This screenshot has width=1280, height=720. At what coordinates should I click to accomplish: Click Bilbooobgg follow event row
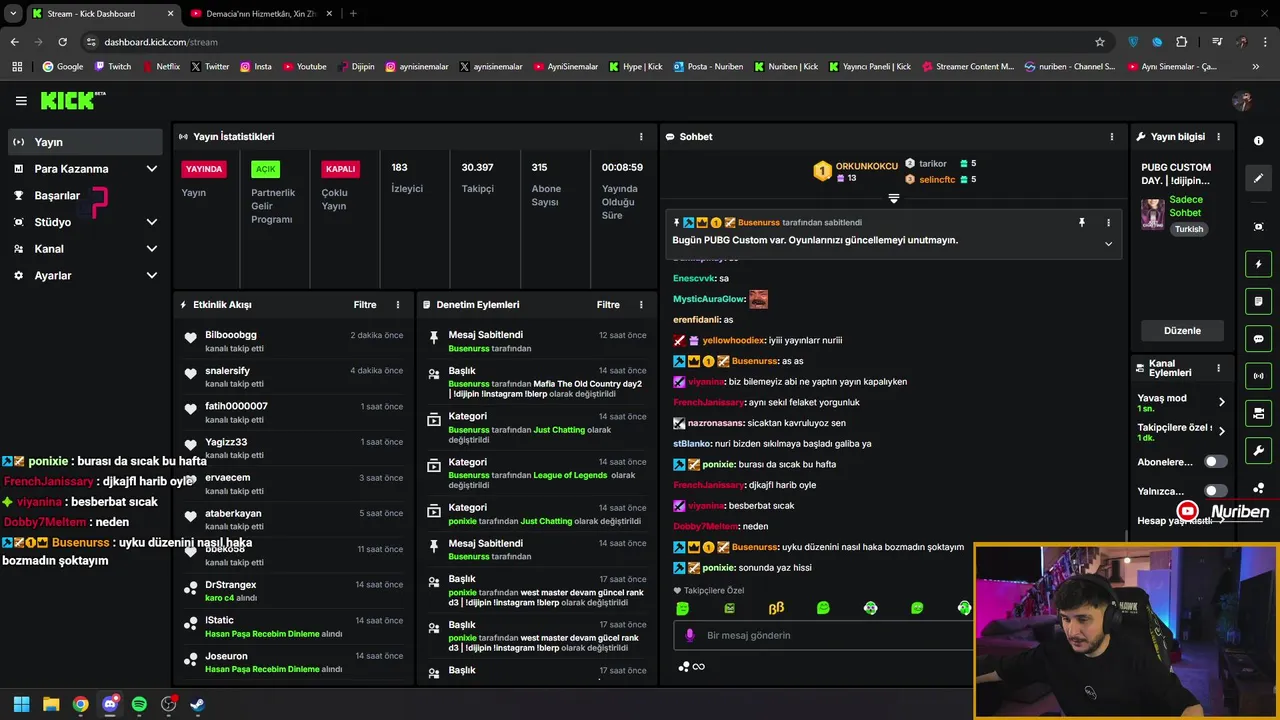point(295,341)
